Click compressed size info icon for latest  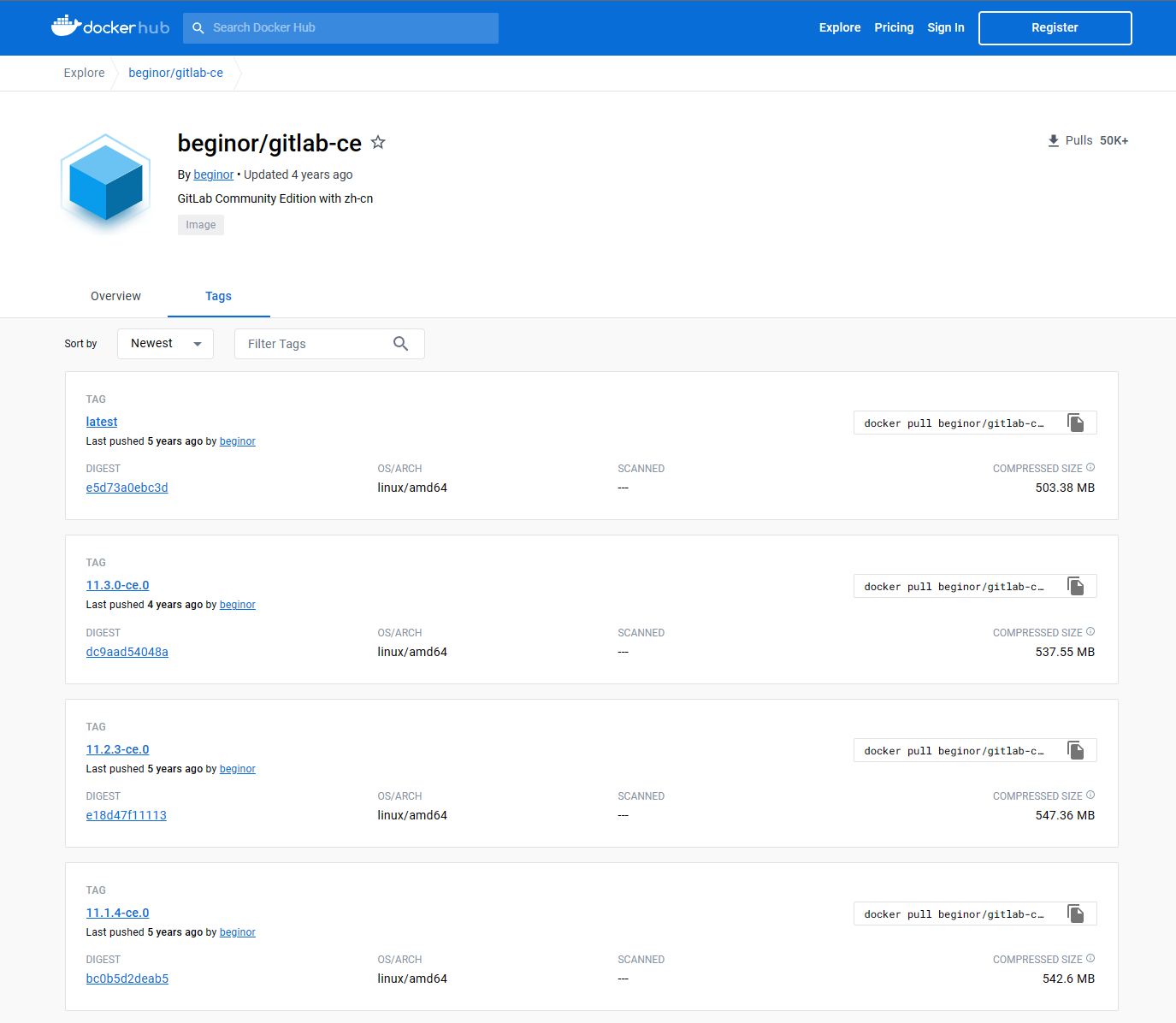[1090, 468]
